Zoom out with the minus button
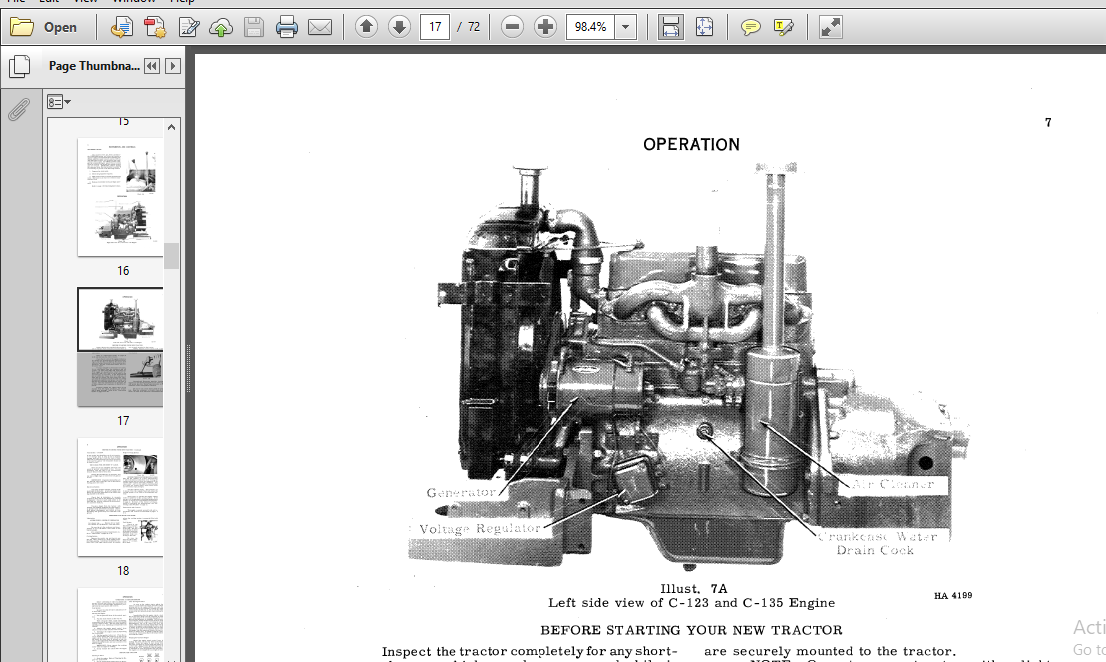This screenshot has height=662, width=1106. 512,27
